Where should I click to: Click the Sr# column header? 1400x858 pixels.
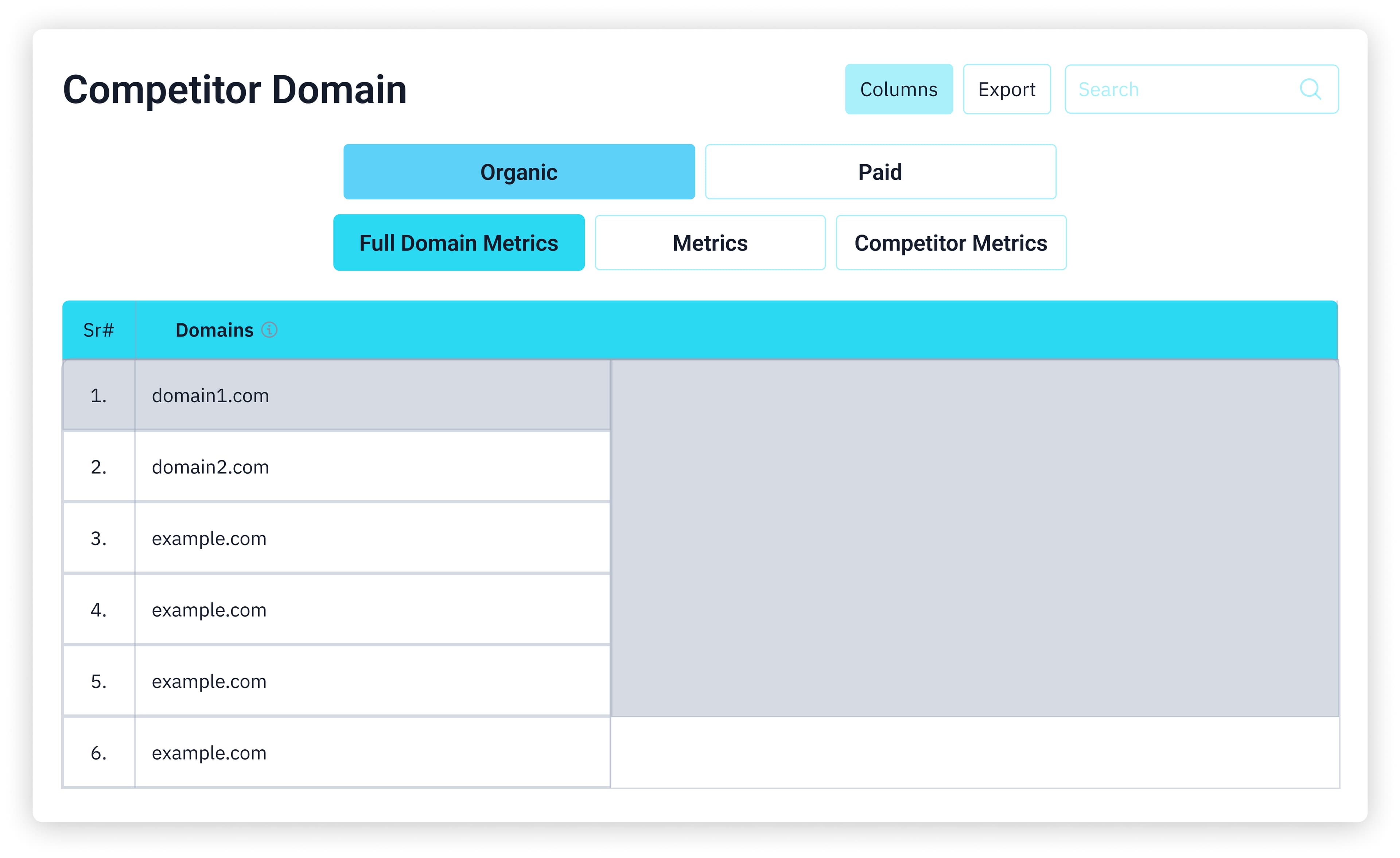[x=98, y=330]
